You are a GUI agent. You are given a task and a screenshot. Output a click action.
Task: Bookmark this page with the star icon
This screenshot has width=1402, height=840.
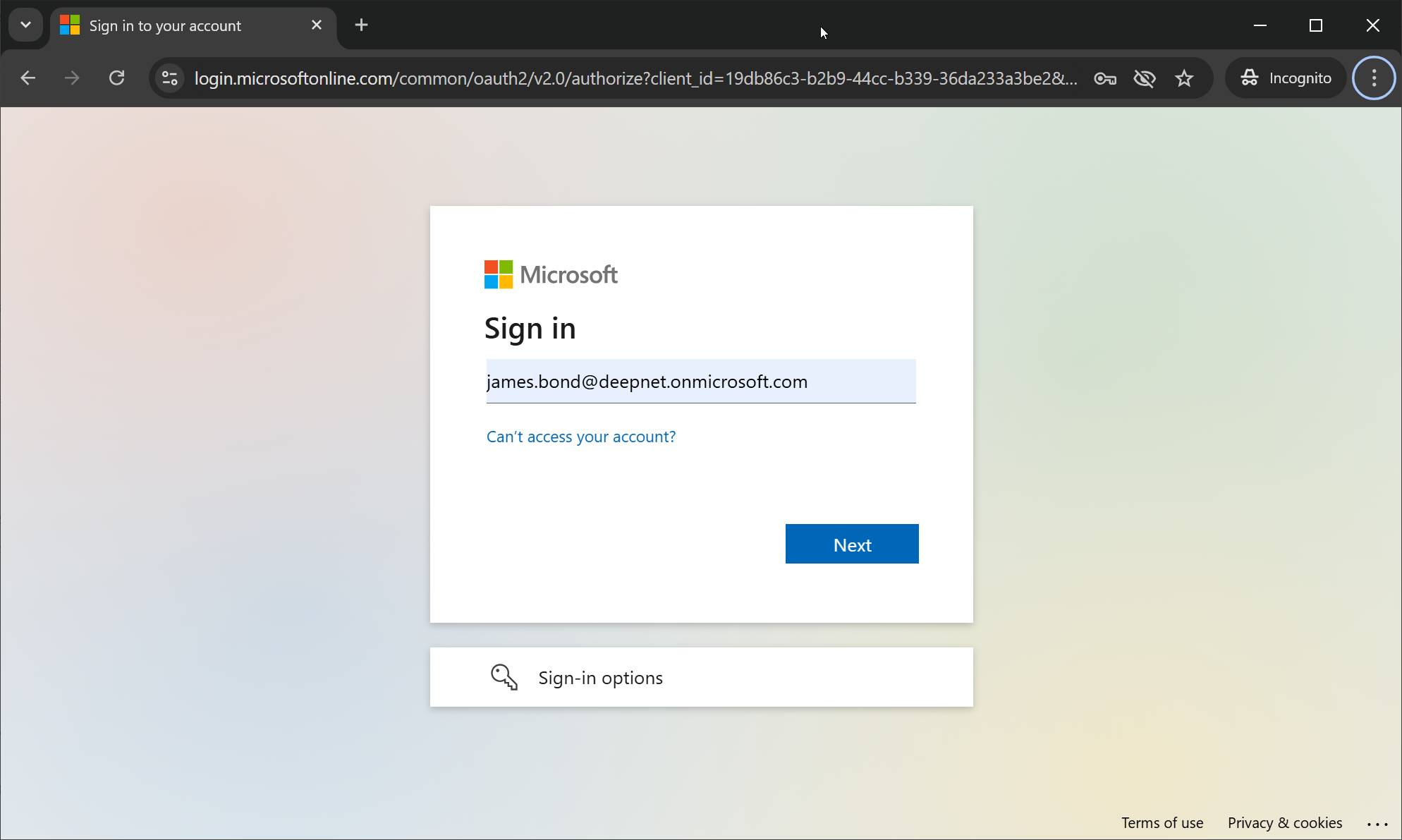point(1184,78)
